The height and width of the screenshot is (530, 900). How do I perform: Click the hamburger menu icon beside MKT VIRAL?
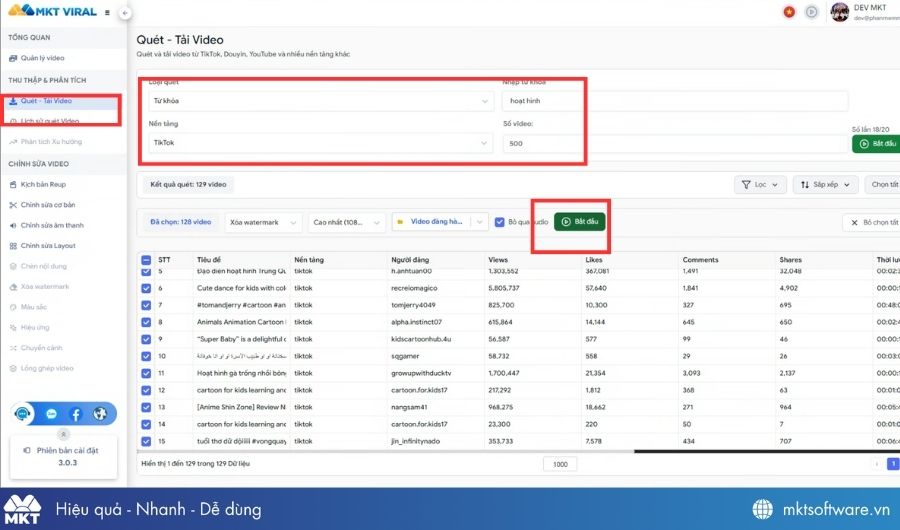point(107,12)
